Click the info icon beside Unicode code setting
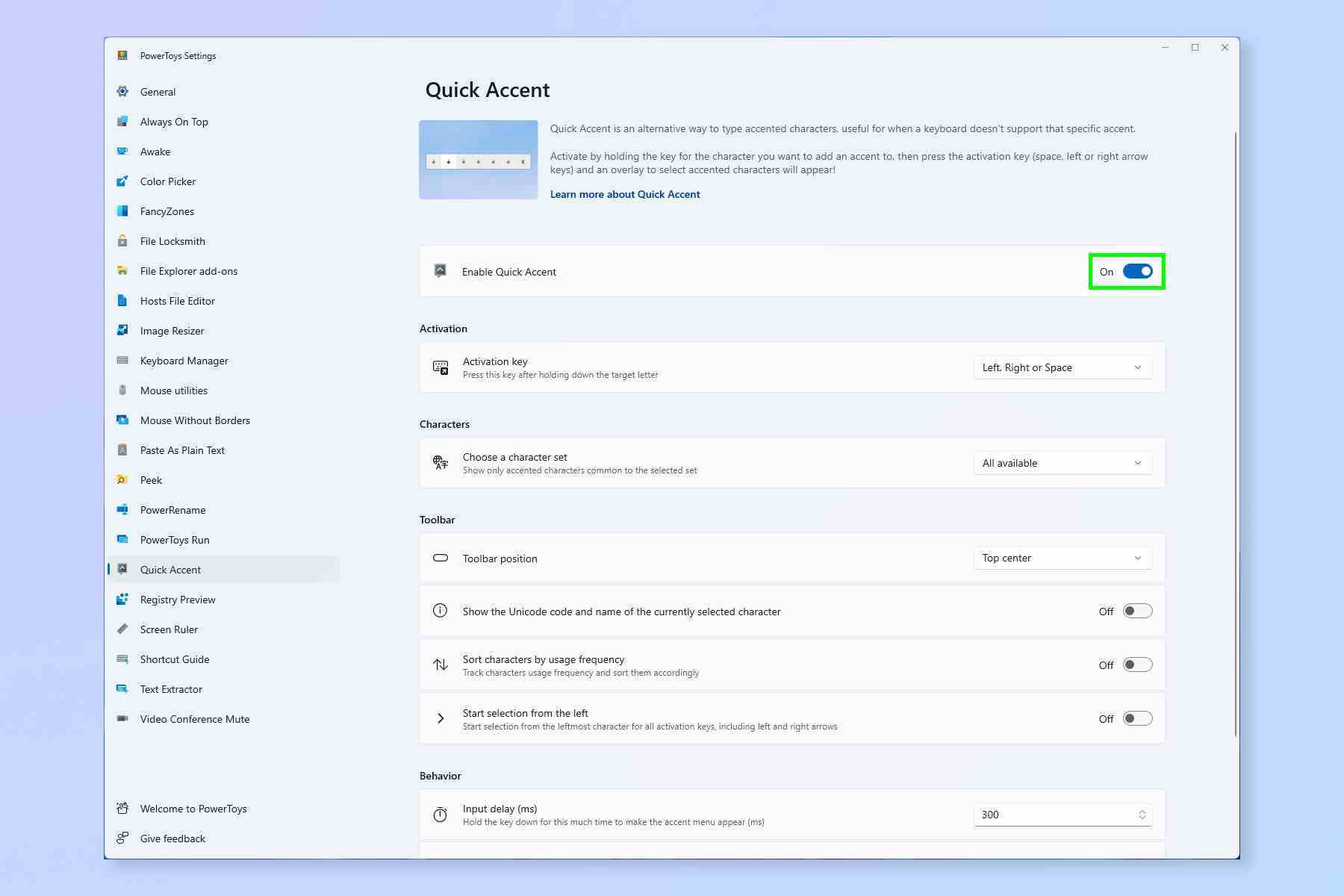 pyautogui.click(x=441, y=611)
